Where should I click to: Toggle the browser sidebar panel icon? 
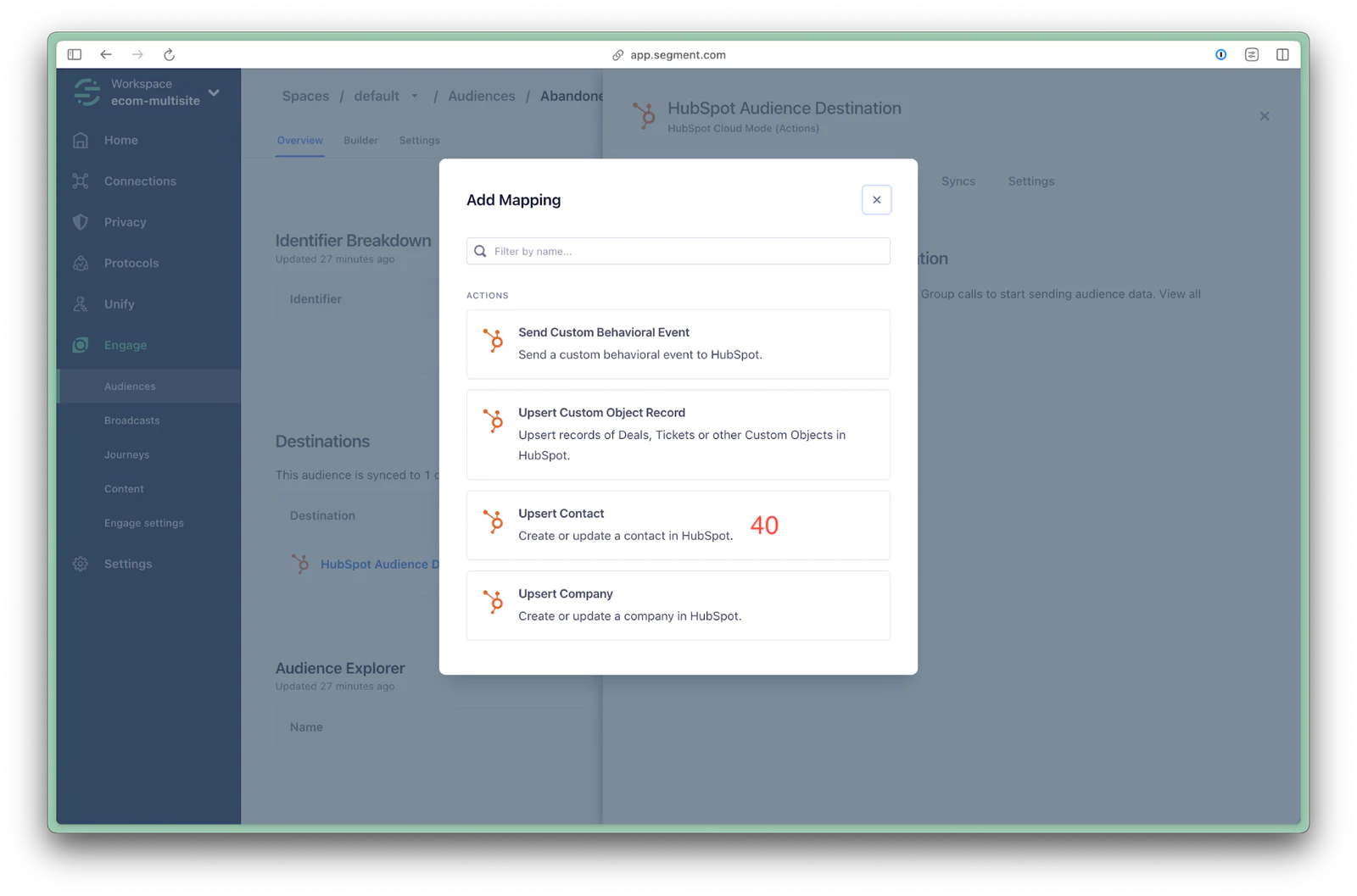point(75,55)
